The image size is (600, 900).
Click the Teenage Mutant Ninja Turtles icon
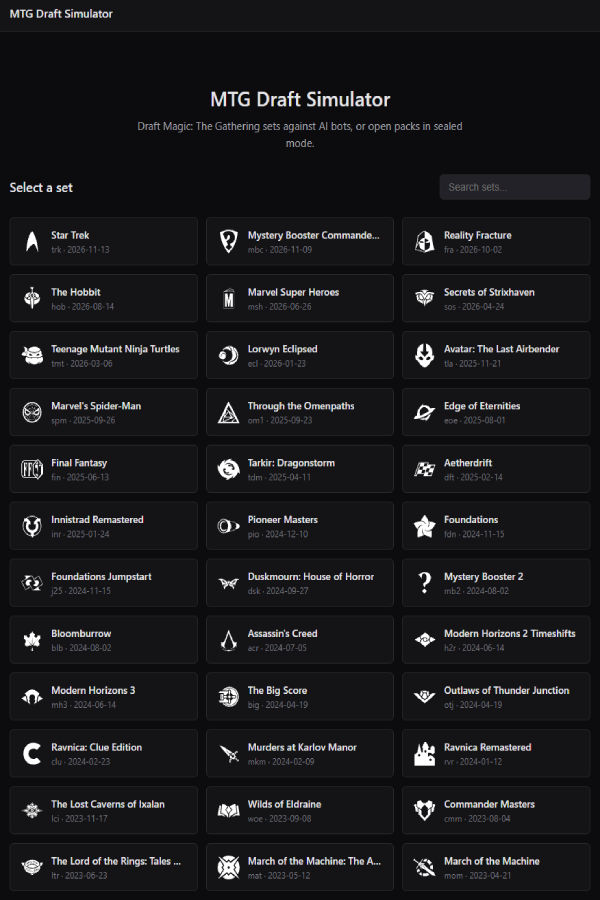(x=32, y=355)
